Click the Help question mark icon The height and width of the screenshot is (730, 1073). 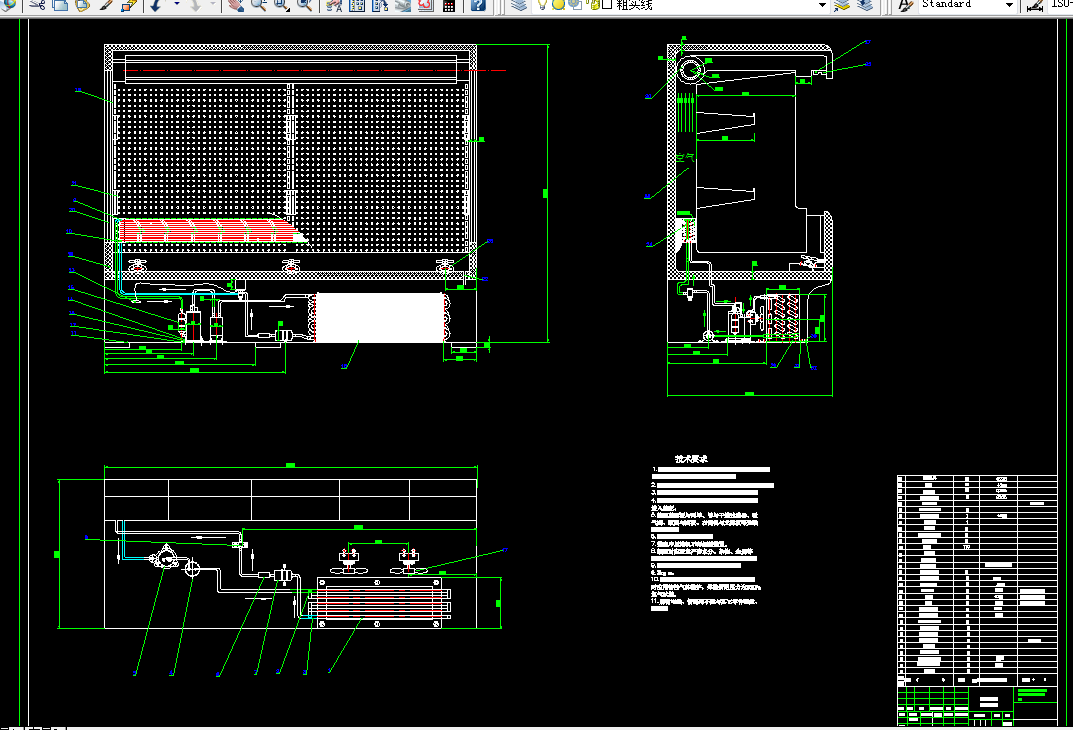pyautogui.click(x=478, y=5)
